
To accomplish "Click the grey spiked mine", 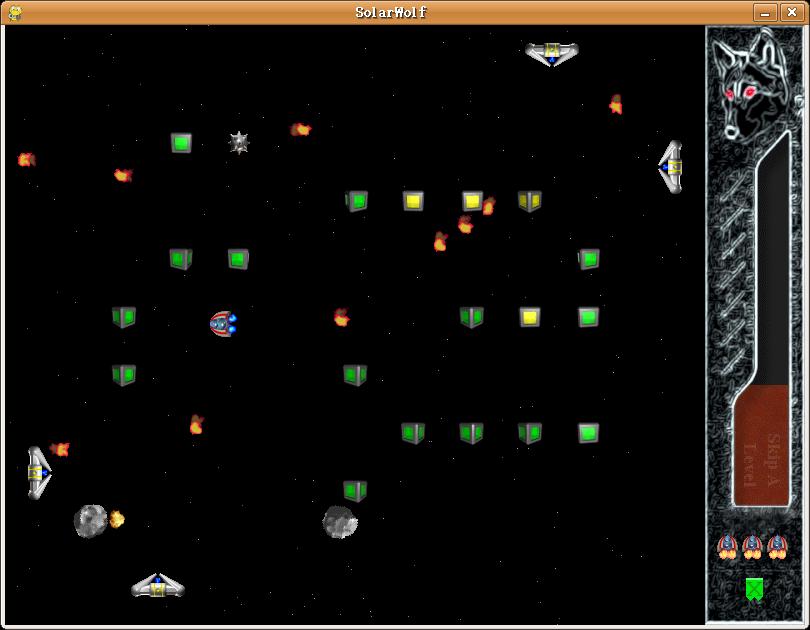I will tap(239, 143).
